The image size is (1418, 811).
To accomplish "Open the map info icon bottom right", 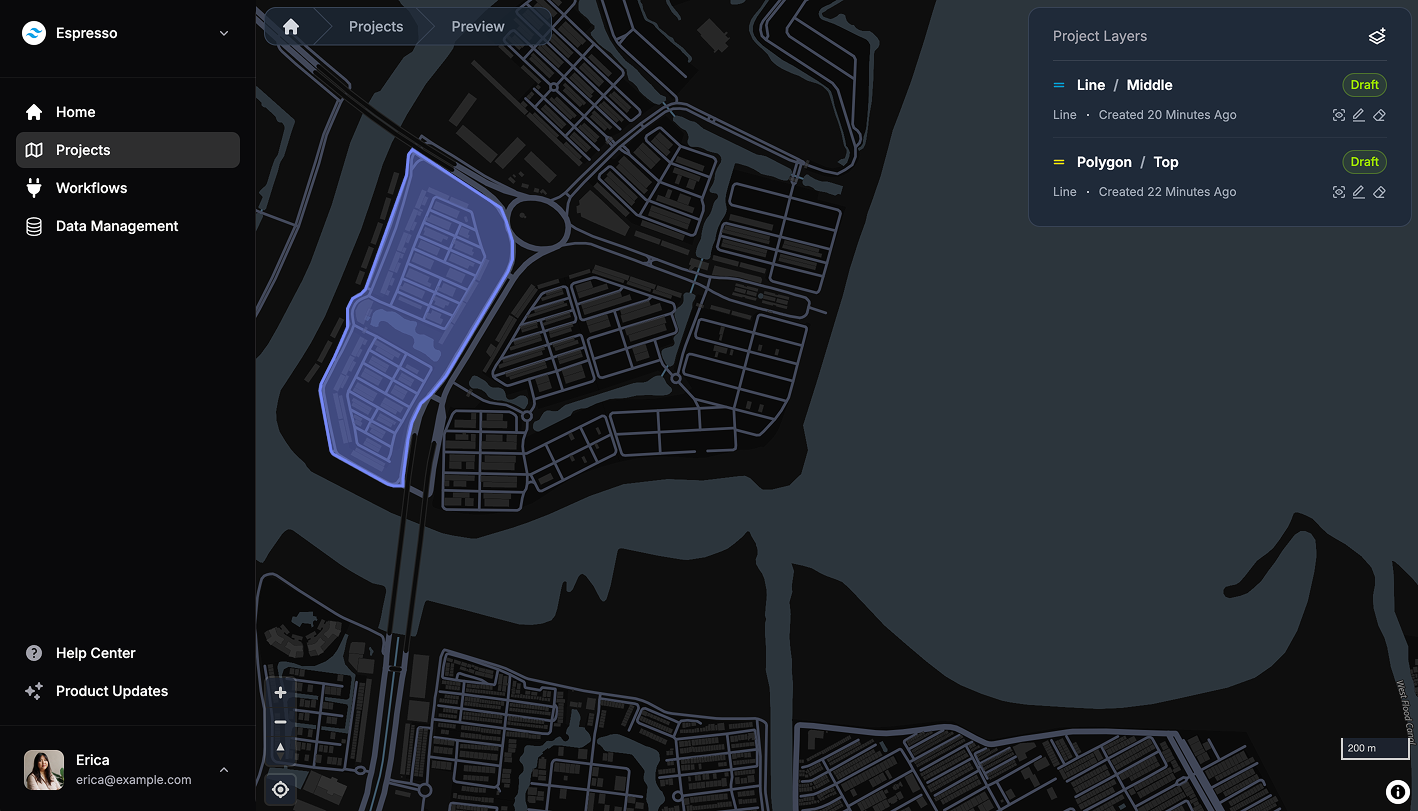I will pos(1397,790).
